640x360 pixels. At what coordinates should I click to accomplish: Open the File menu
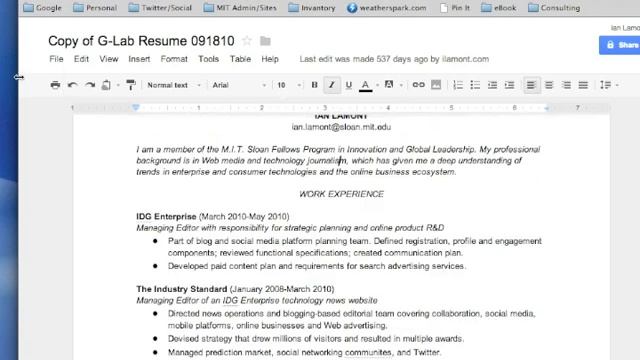(56, 59)
